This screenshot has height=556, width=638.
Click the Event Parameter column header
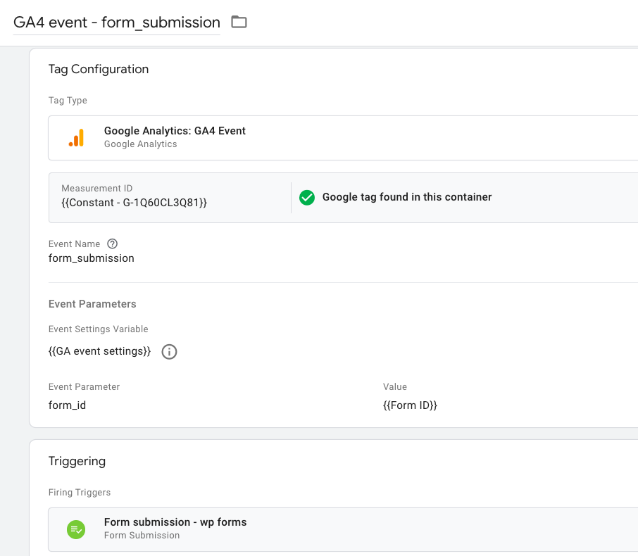84,387
